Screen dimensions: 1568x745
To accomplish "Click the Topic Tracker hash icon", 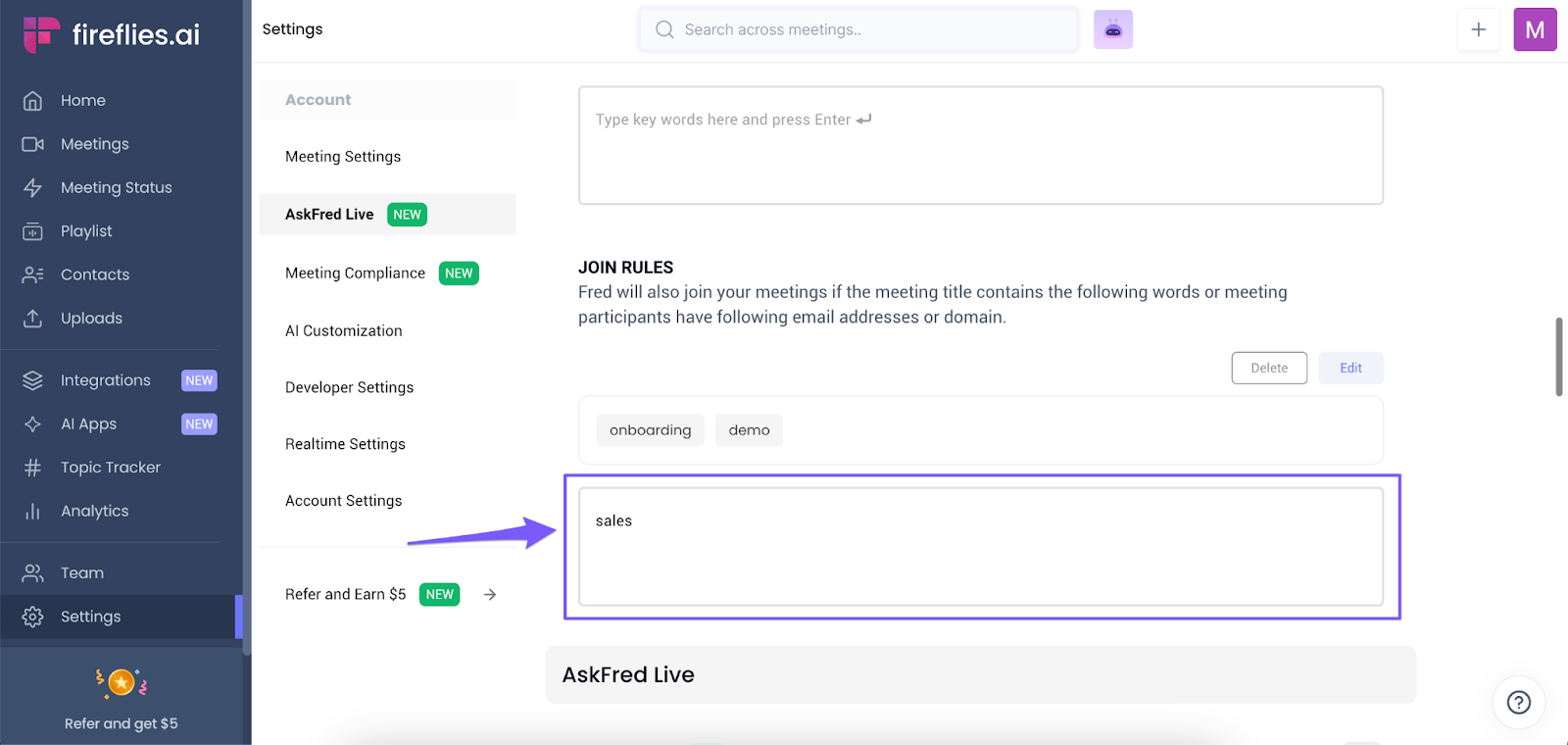I will coord(32,468).
